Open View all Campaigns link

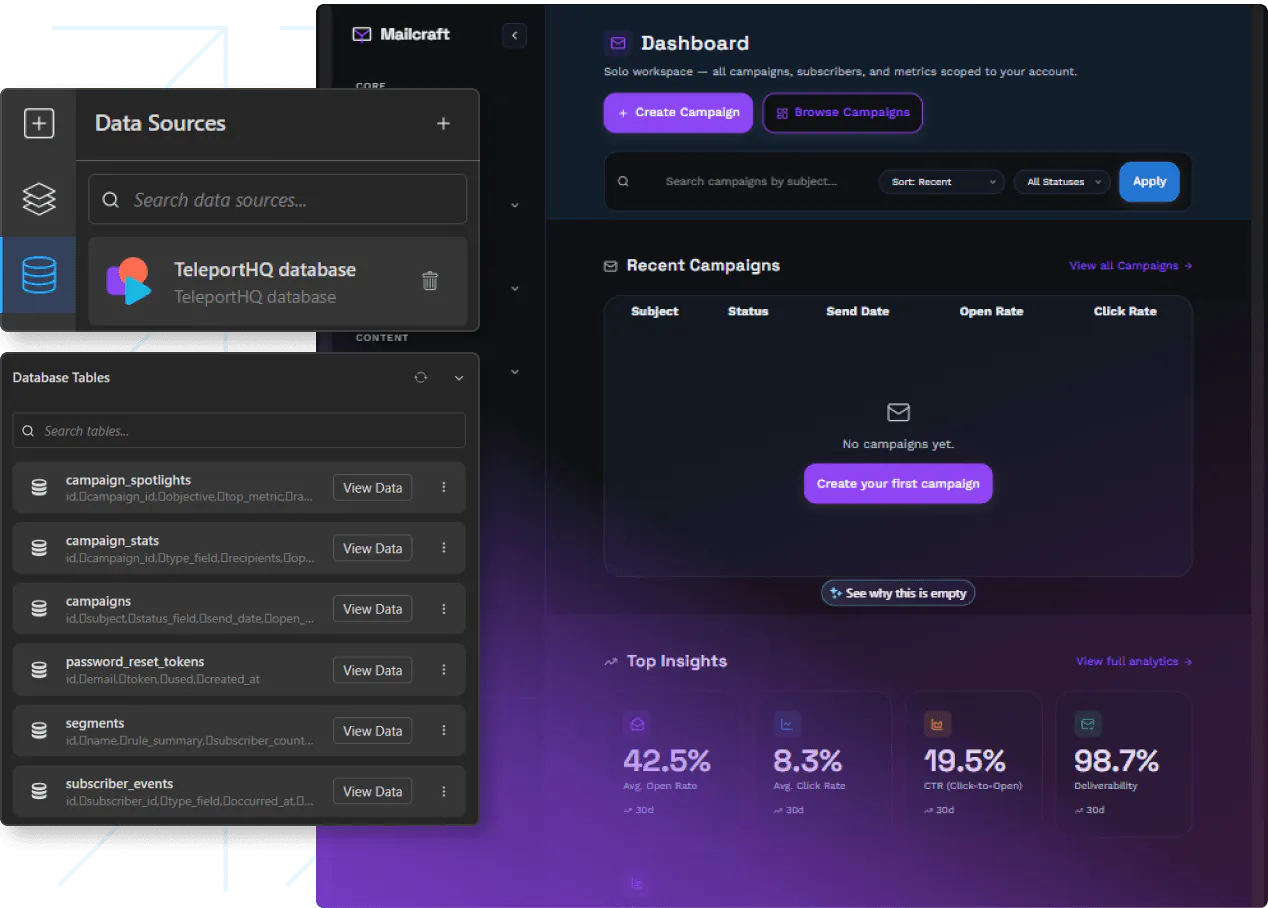point(1131,266)
